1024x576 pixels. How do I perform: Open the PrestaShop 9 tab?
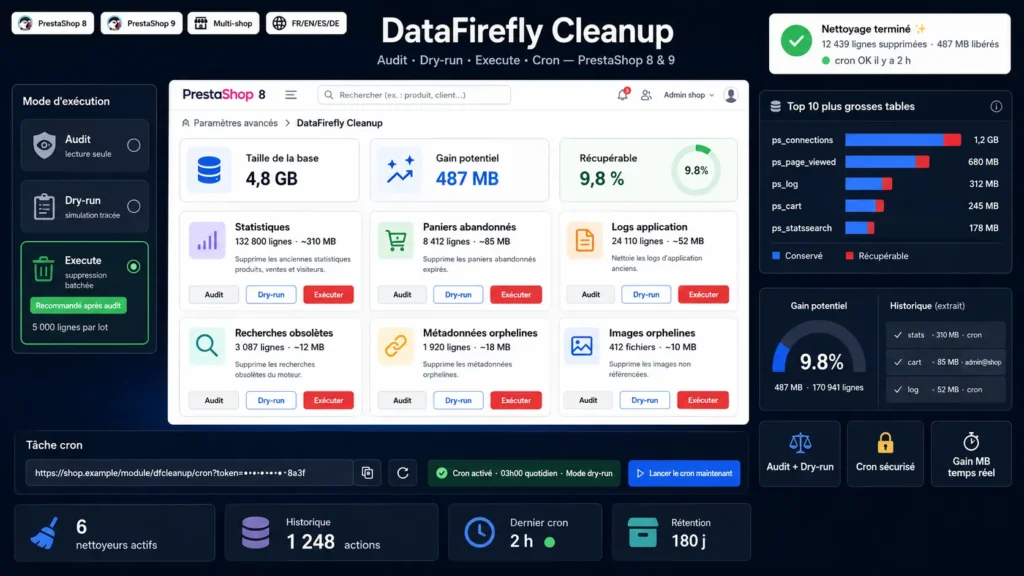[141, 24]
